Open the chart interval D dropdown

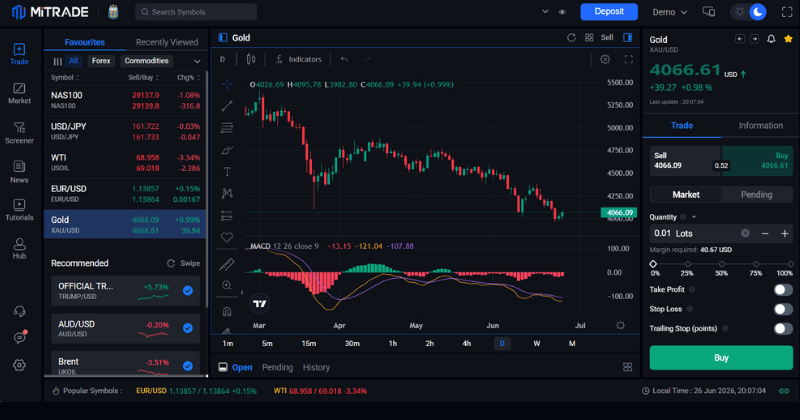tap(222, 60)
